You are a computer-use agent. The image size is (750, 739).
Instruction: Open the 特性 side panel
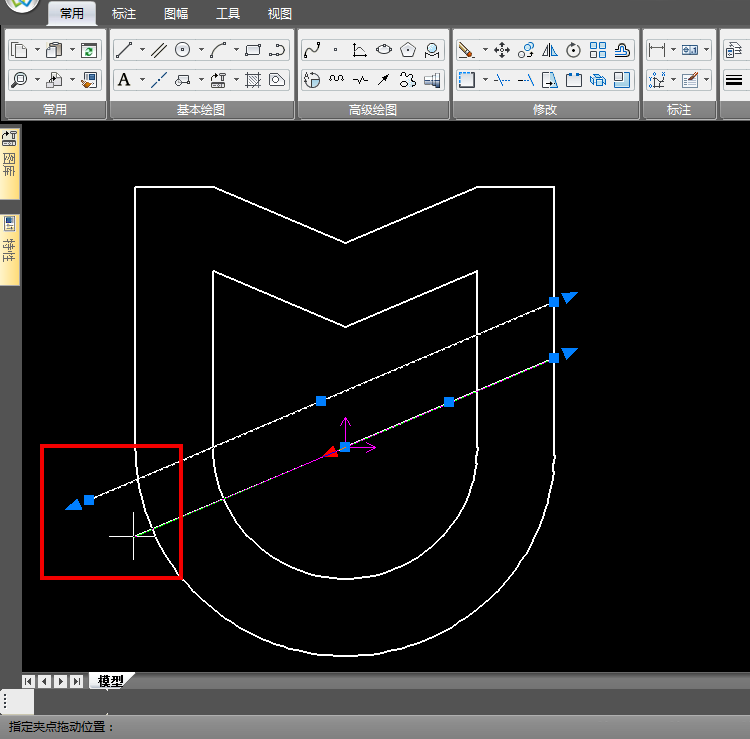point(10,245)
